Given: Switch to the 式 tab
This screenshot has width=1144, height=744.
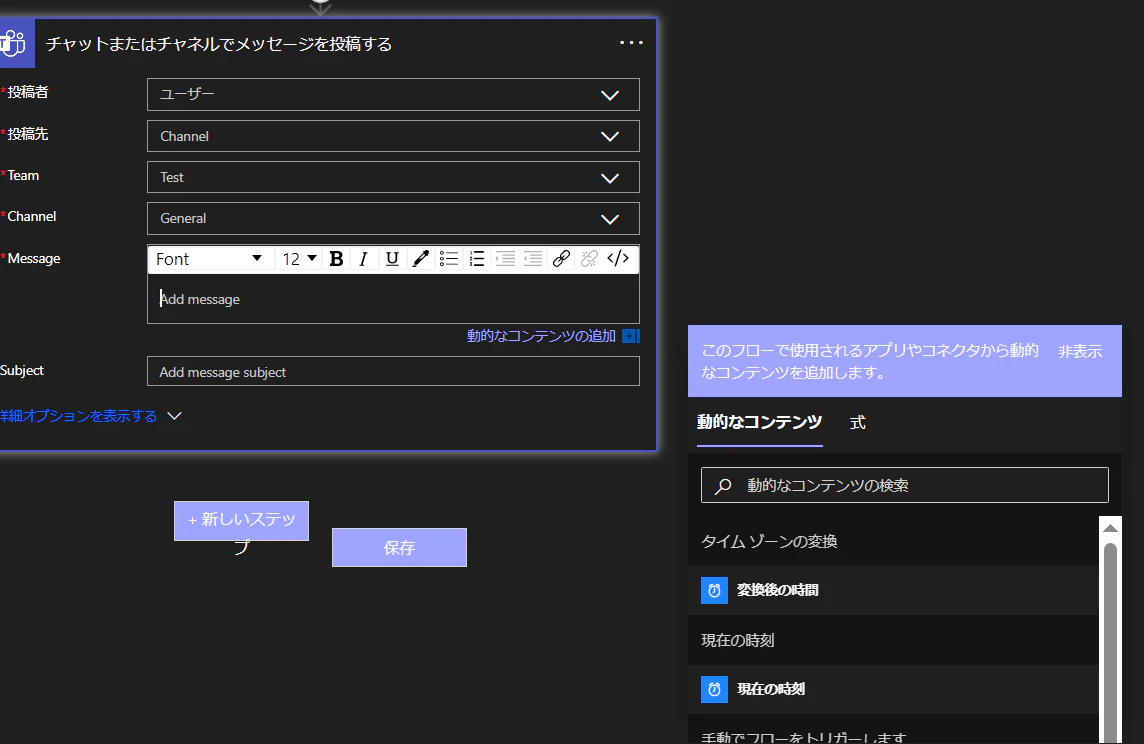Looking at the screenshot, I should point(857,423).
